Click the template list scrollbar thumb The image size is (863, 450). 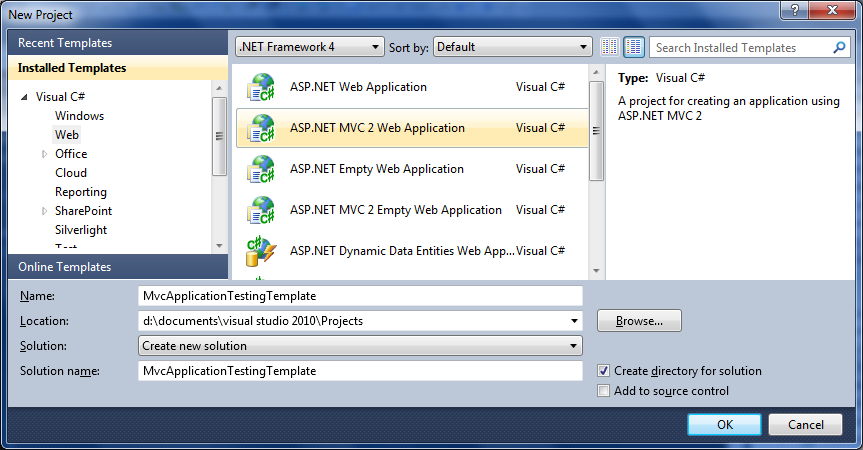coord(596,131)
